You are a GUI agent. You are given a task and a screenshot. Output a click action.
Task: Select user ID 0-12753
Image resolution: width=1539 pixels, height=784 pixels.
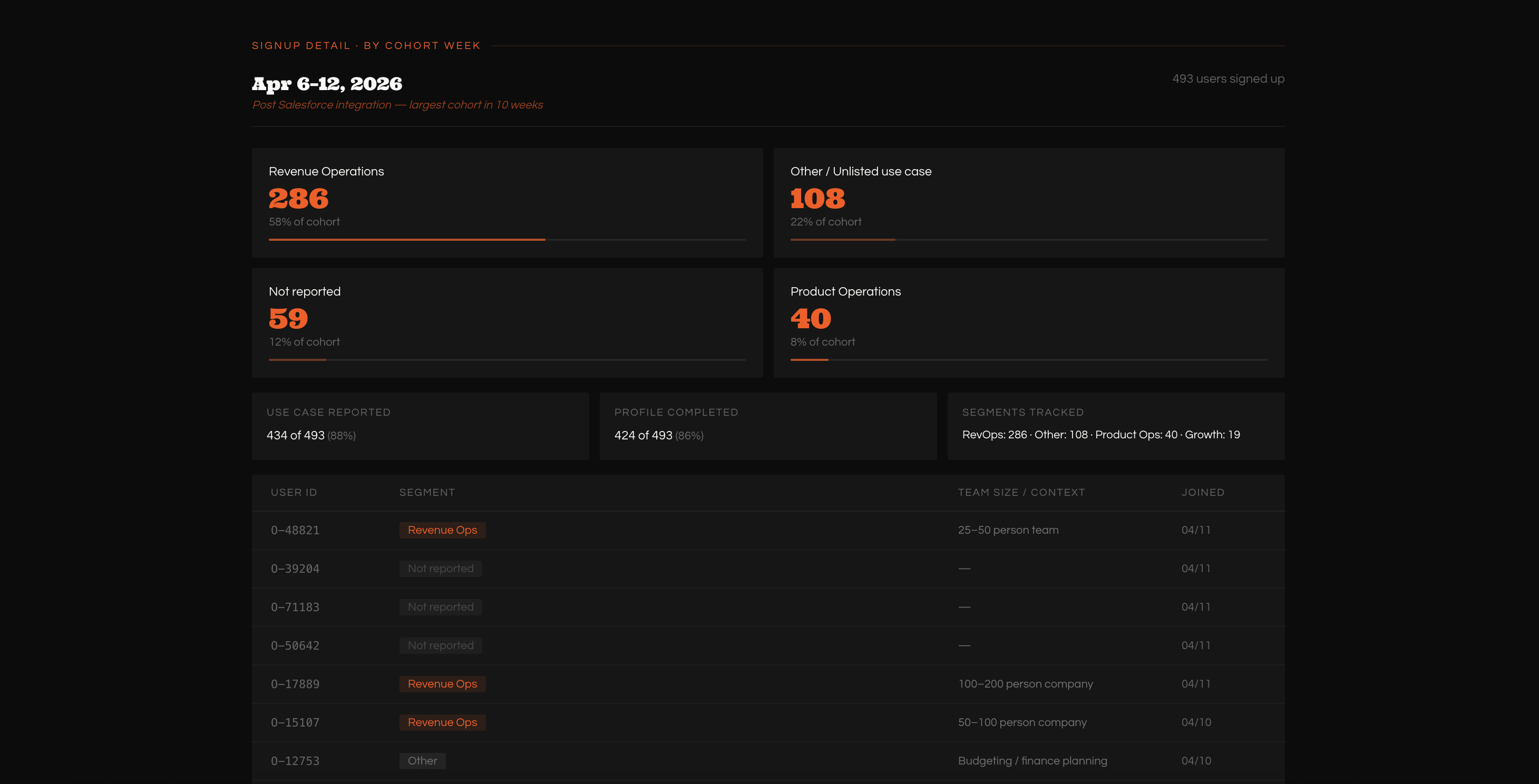pos(295,761)
